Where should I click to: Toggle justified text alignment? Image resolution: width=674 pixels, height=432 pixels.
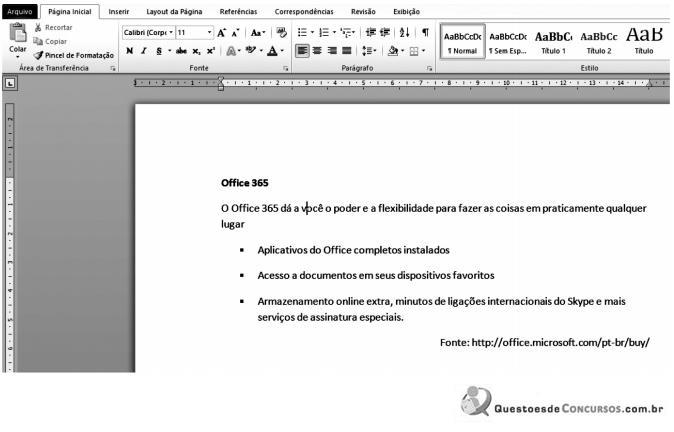pos(346,51)
